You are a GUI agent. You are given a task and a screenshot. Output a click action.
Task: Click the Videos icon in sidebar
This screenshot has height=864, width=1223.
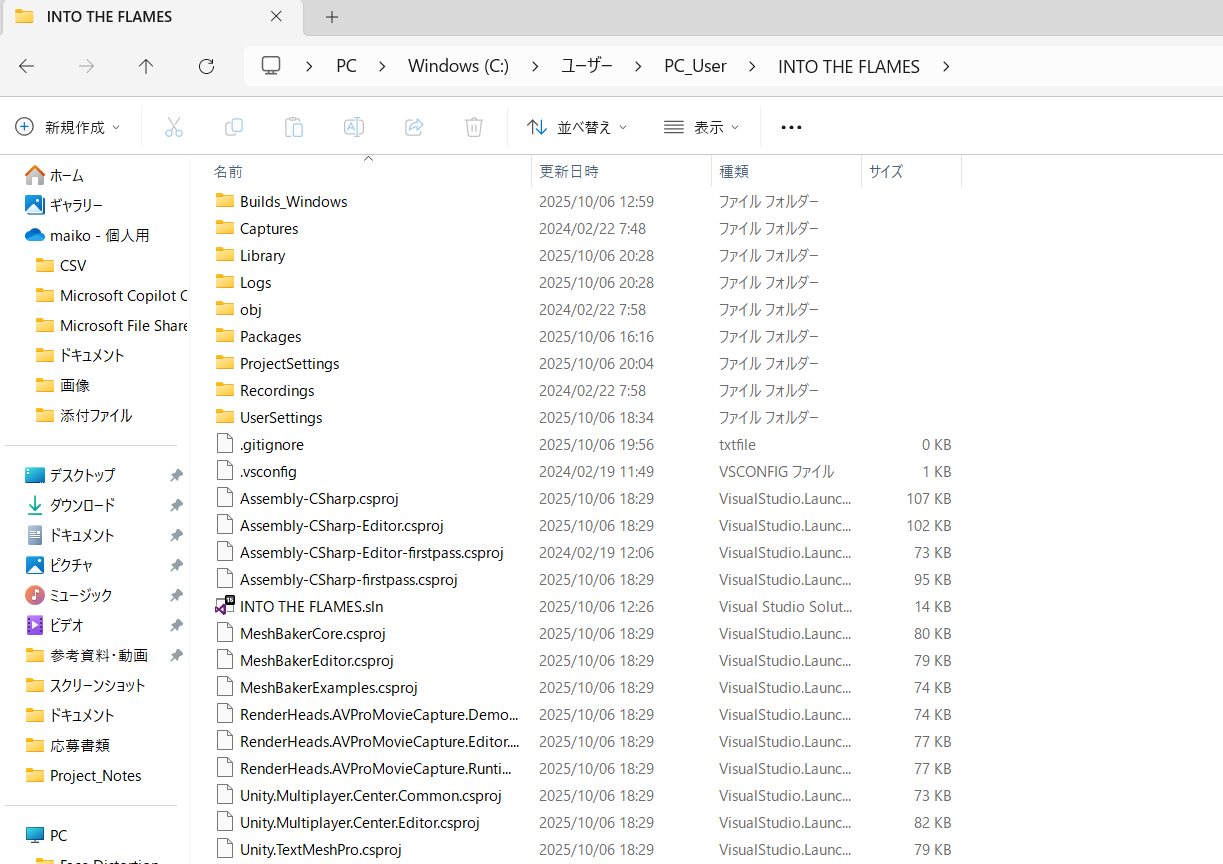[35, 625]
